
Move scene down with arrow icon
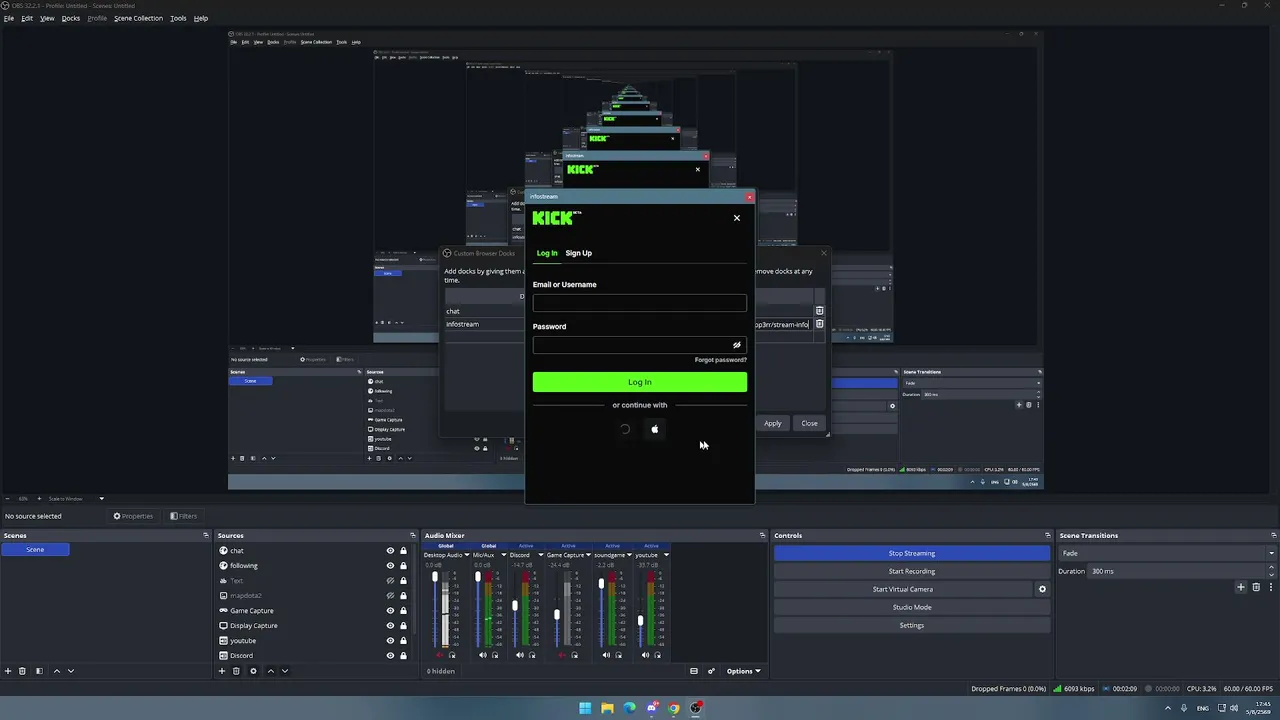pyautogui.click(x=70, y=671)
